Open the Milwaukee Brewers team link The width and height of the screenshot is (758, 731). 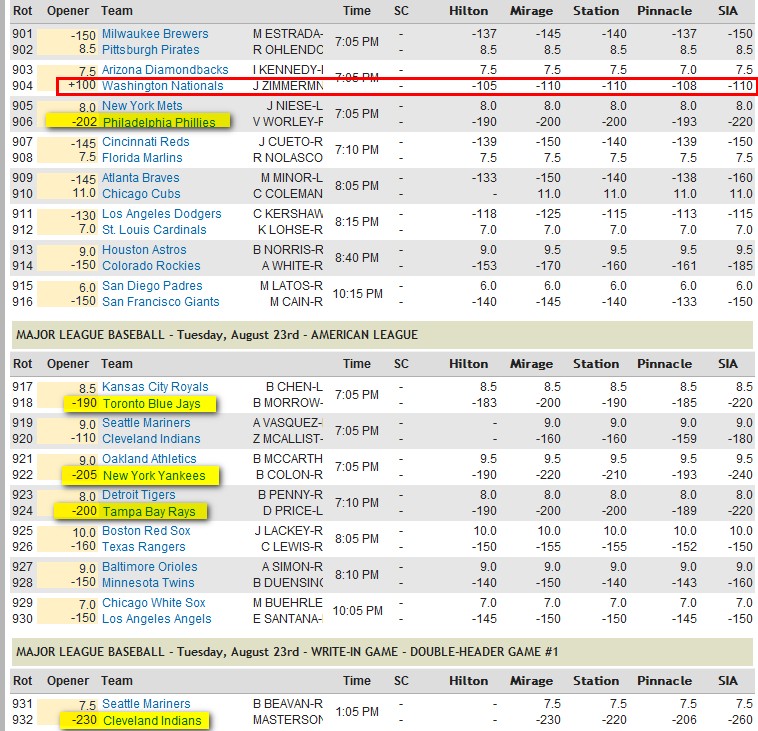coord(155,34)
